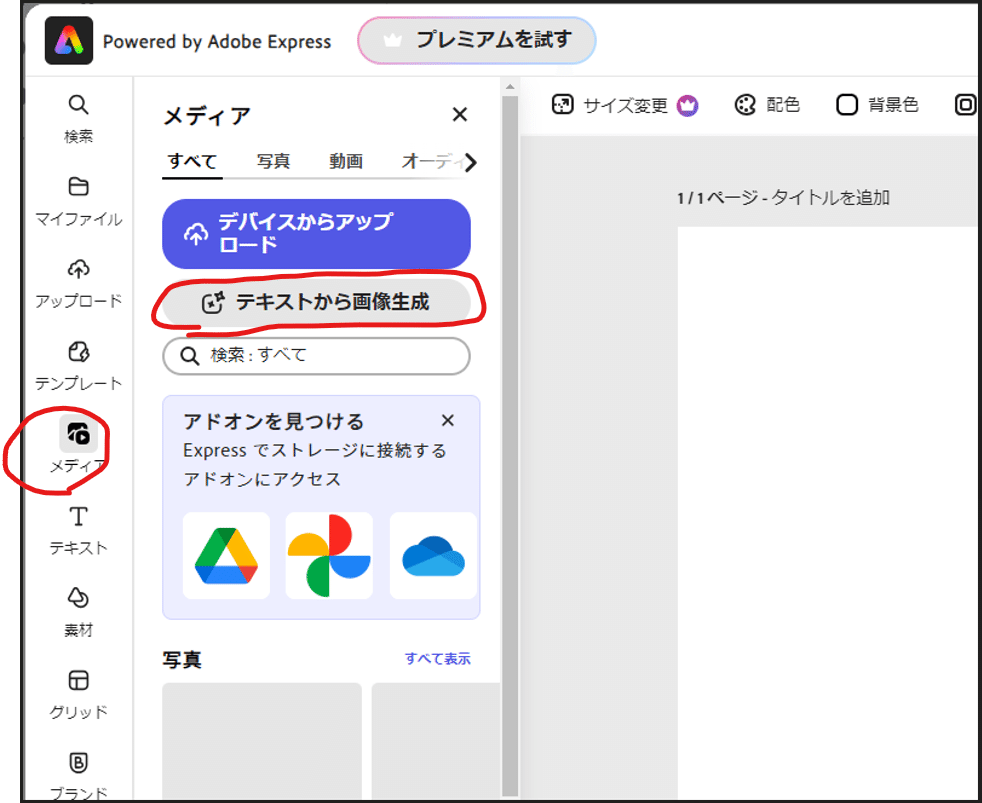Switch to 動画 tab
This screenshot has height=803, width=982.
346,162
